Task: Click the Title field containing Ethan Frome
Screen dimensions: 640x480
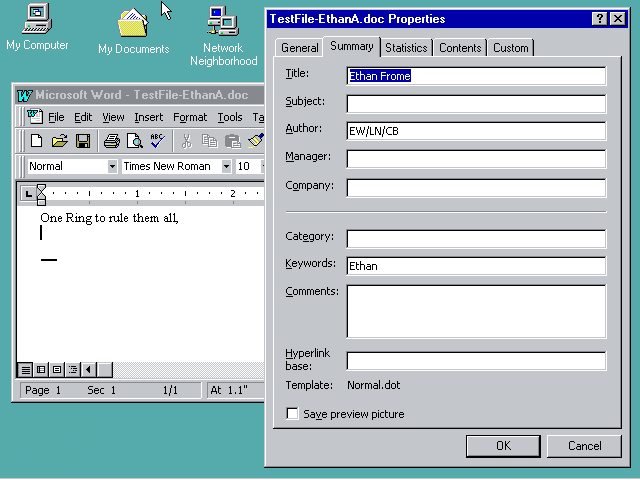Action: [x=476, y=76]
